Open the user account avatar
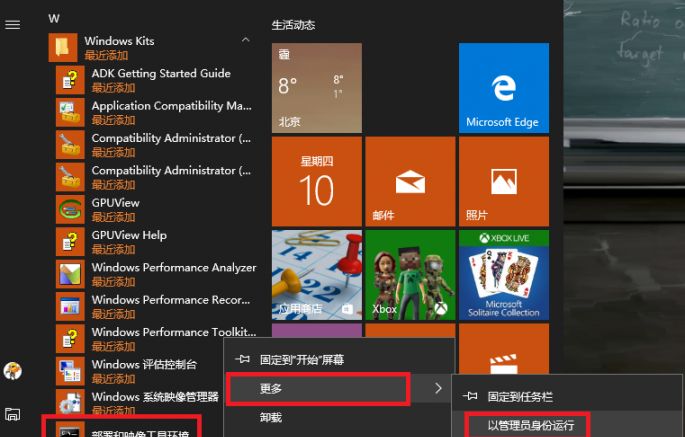 (13, 371)
